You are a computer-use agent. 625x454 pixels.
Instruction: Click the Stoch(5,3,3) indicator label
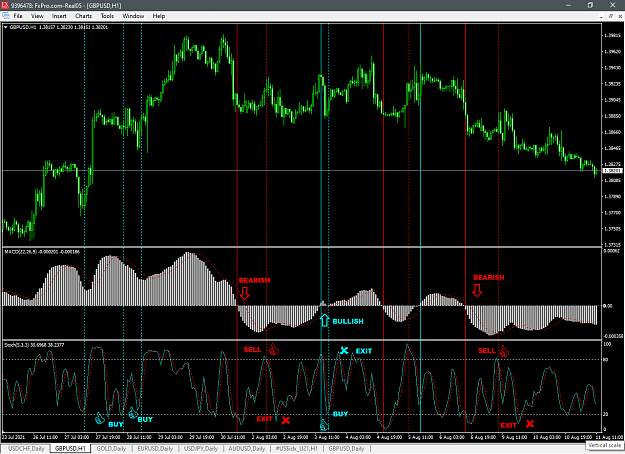point(34,345)
